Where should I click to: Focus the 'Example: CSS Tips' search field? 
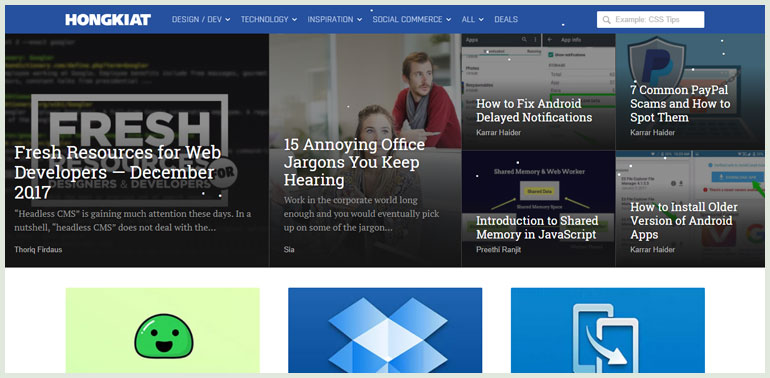(x=650, y=20)
